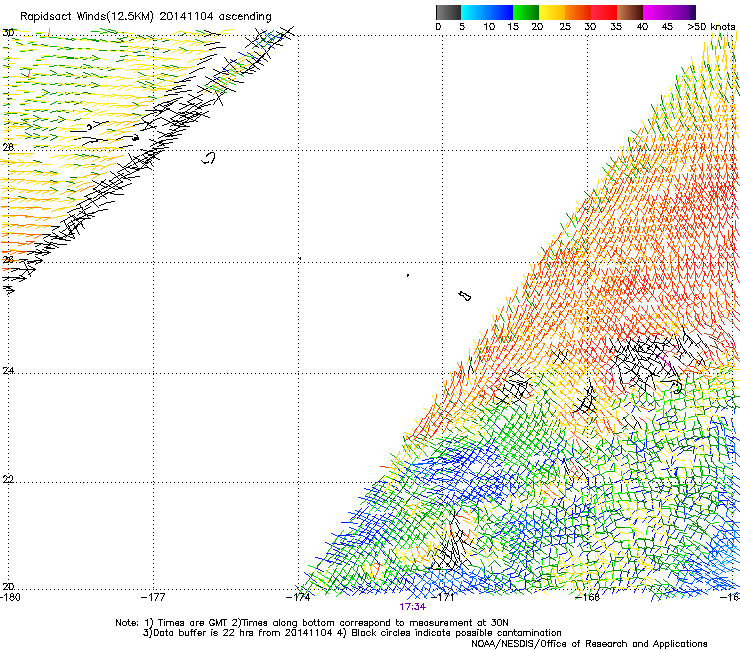Click the latitude label '28' on left axis

[8, 147]
